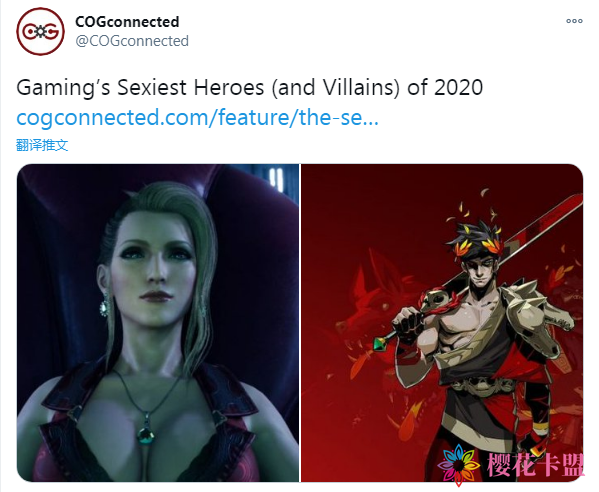Image resolution: width=599 pixels, height=492 pixels.
Task: Open the @COGconnected handle link
Action: tap(132, 41)
